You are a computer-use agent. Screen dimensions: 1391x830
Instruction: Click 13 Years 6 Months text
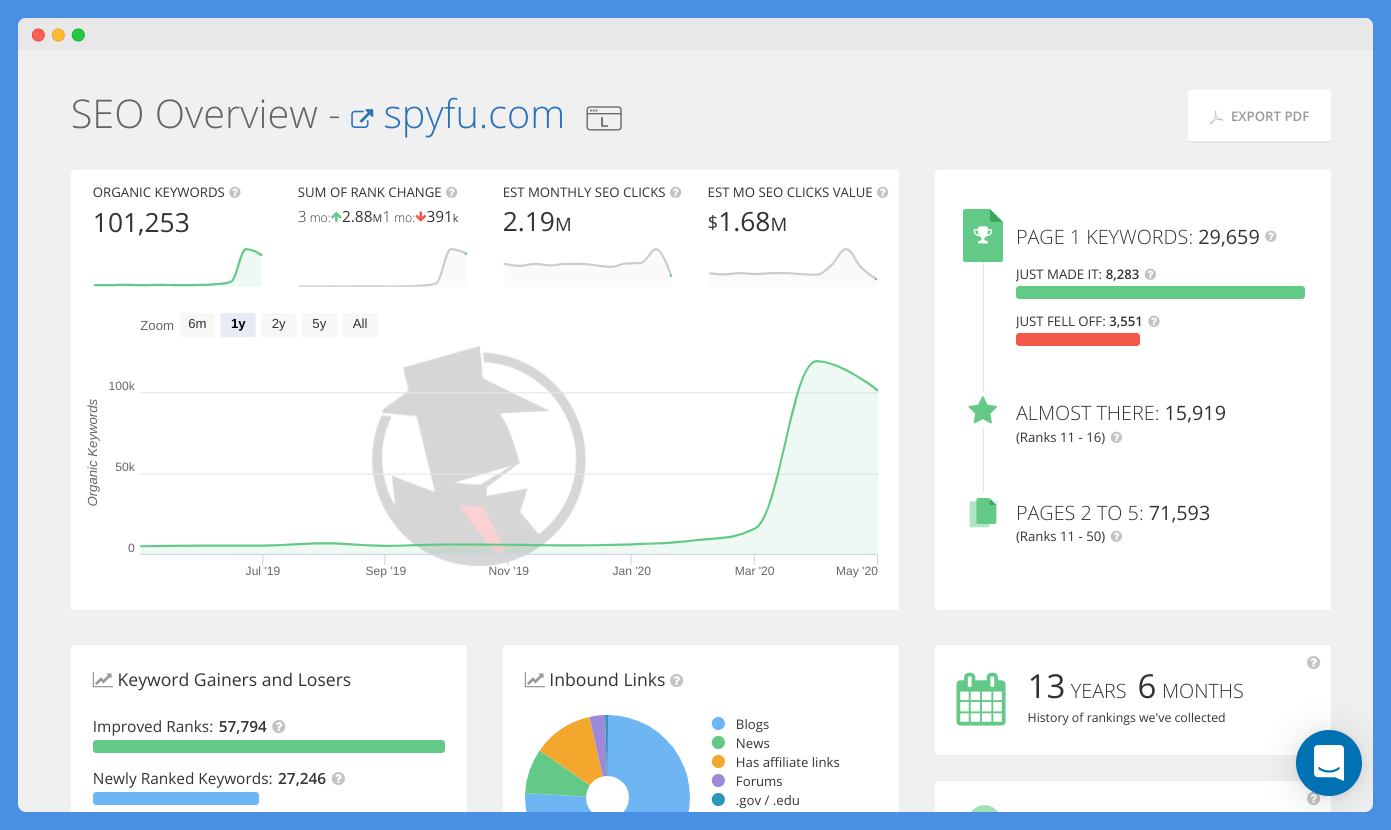click(1136, 689)
